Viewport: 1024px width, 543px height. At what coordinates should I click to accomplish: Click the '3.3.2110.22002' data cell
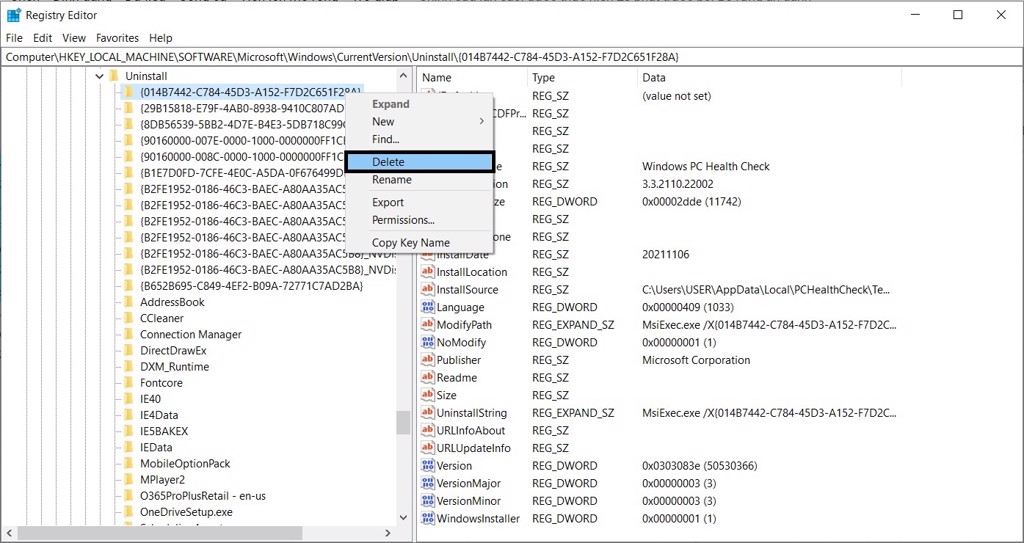click(x=678, y=184)
